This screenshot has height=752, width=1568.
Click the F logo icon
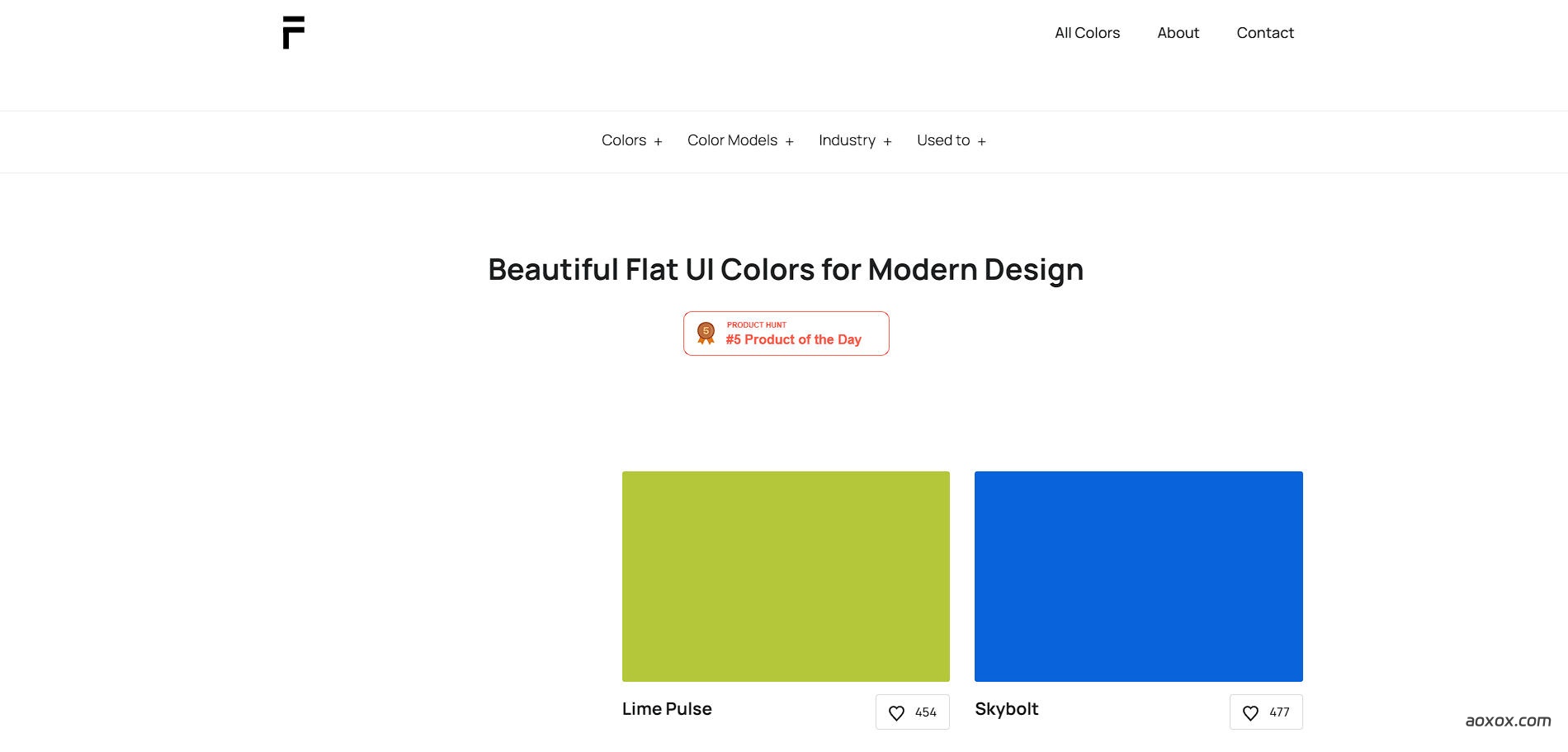pyautogui.click(x=293, y=33)
